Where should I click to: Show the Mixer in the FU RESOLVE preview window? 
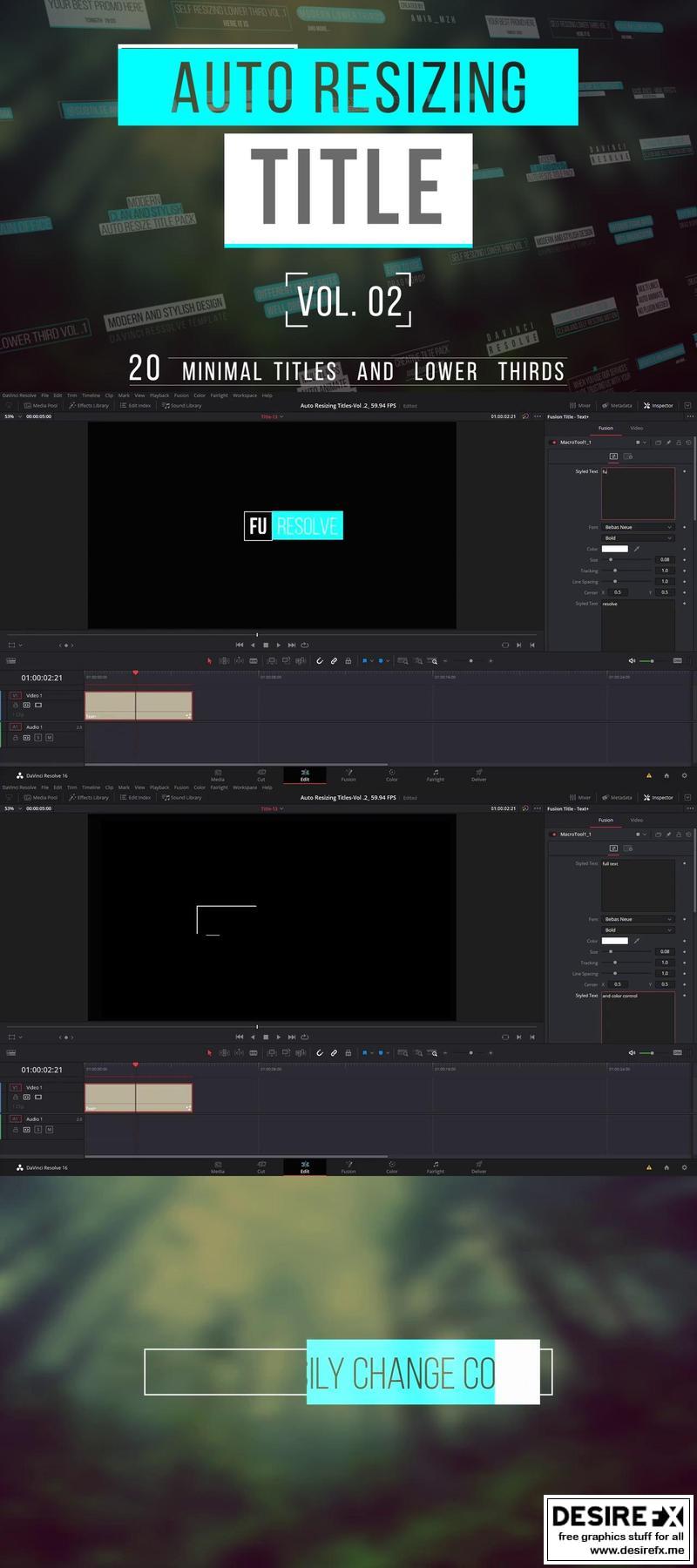click(x=579, y=405)
